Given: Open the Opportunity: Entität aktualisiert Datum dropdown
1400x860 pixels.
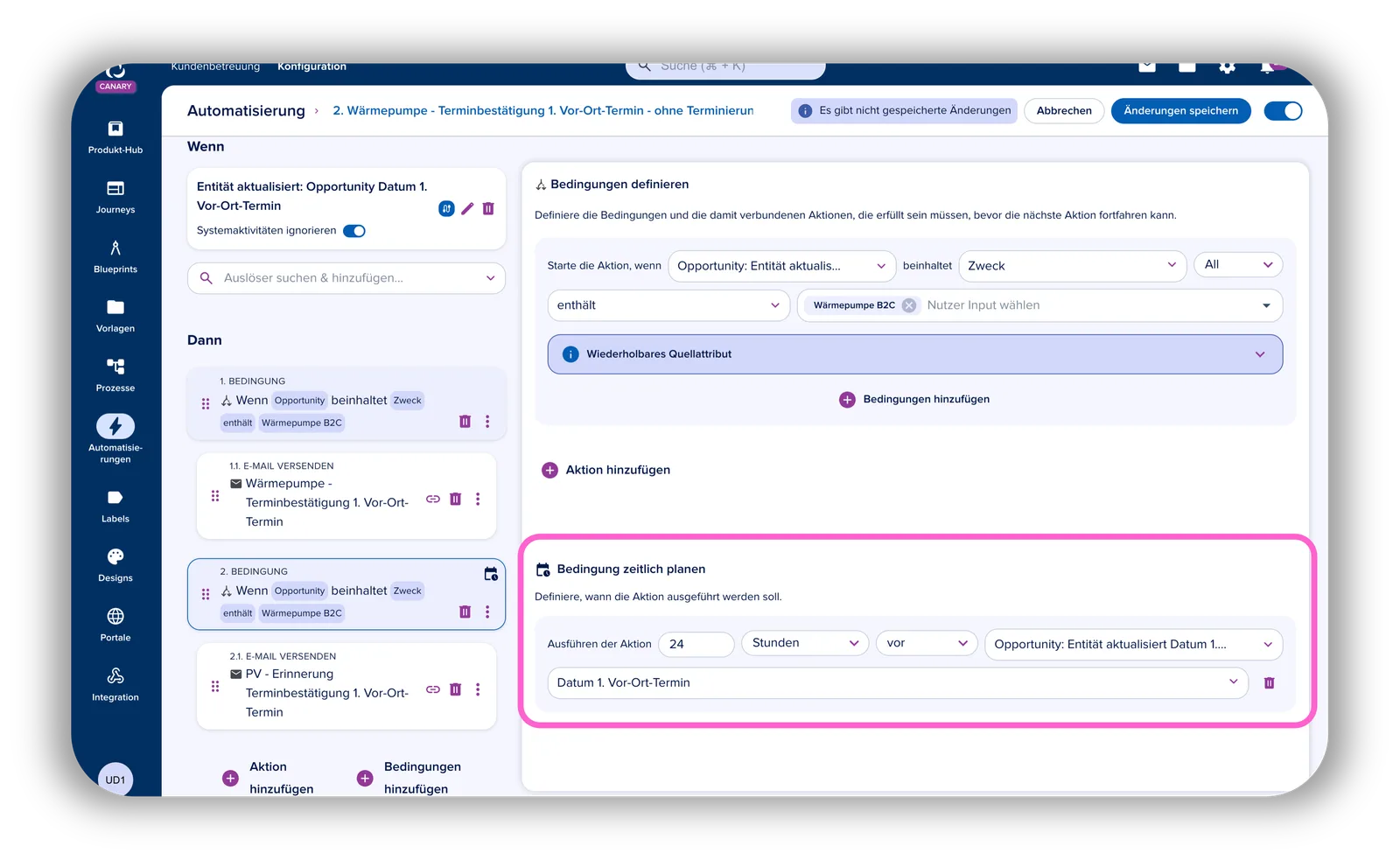Looking at the screenshot, I should [x=1133, y=645].
